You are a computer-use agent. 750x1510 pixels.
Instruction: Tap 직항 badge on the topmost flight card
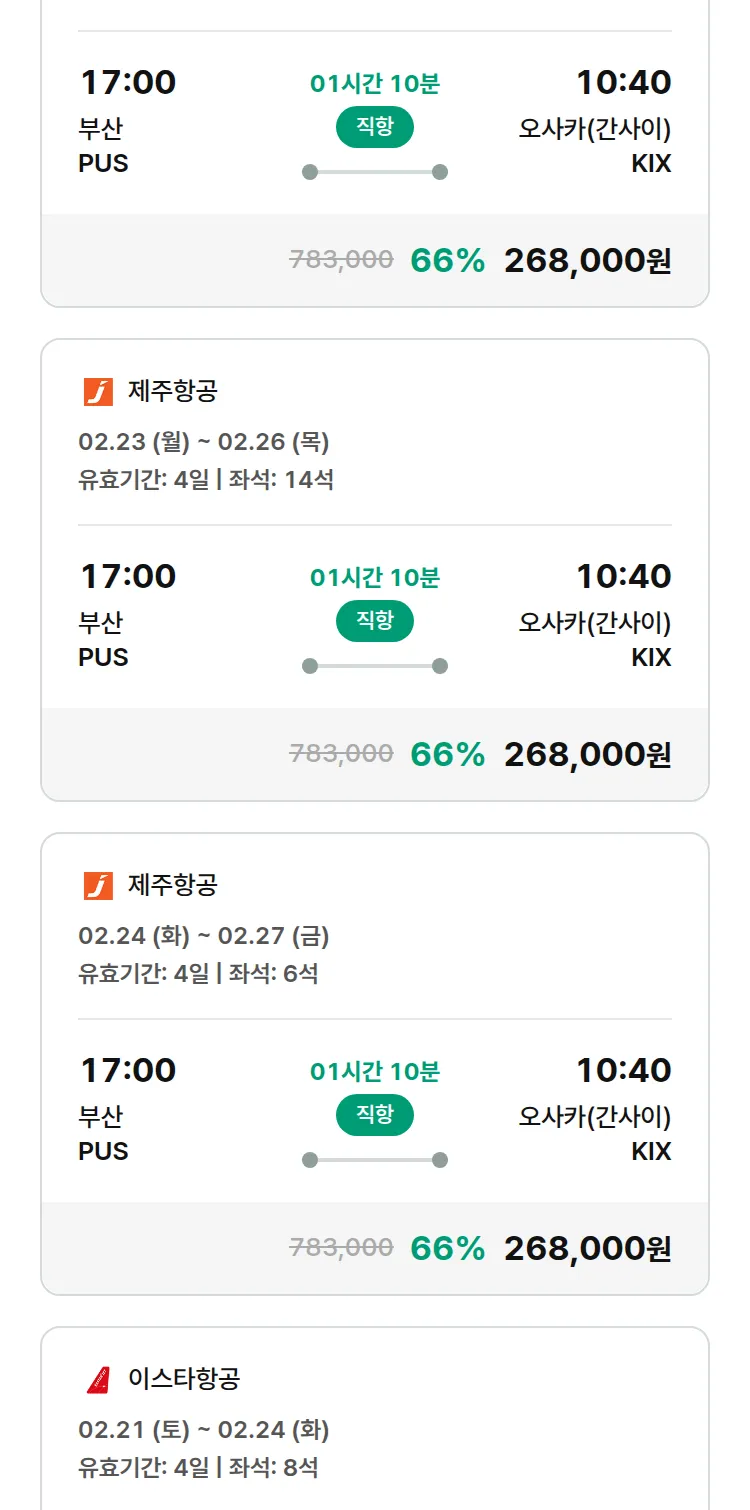click(x=375, y=127)
